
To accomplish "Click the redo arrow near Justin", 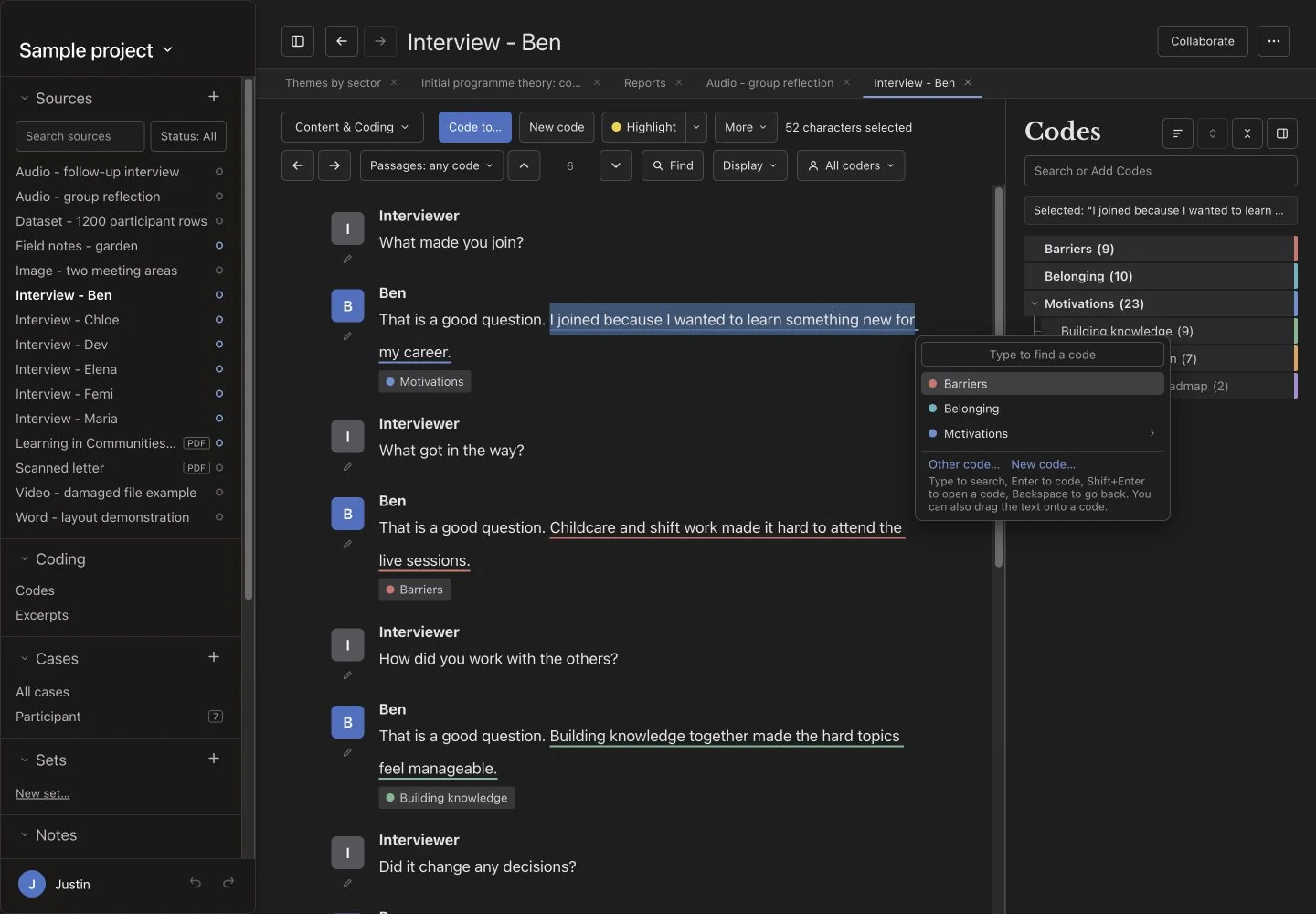I will coord(228,883).
